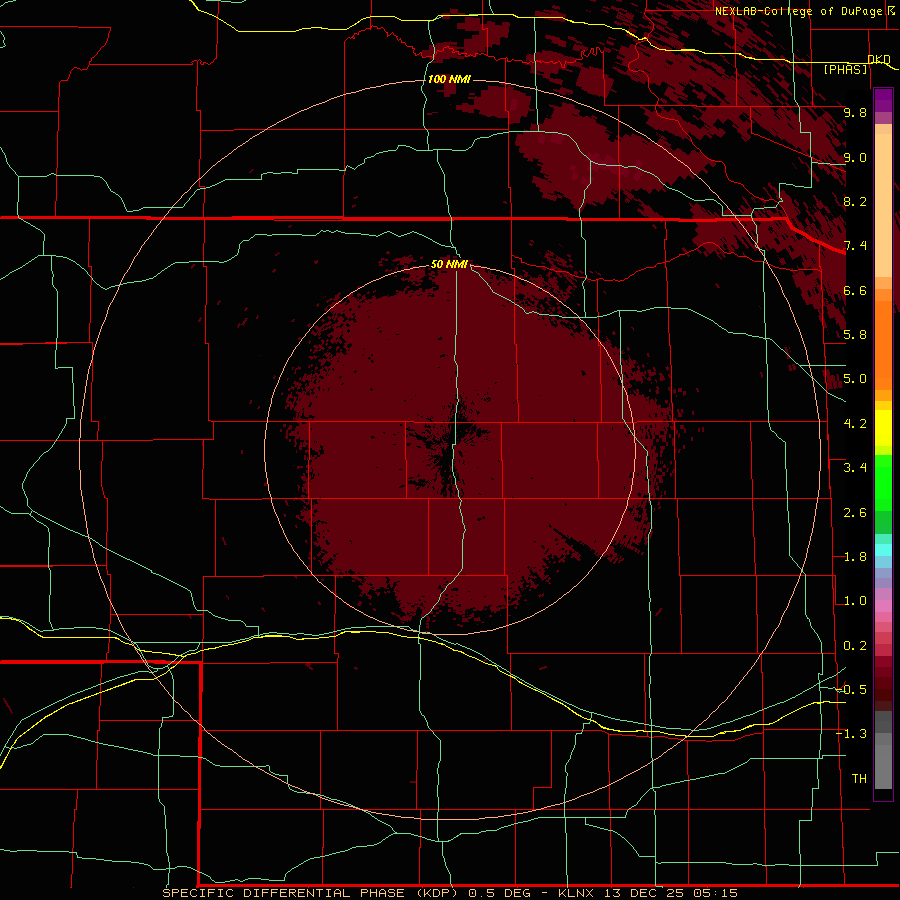Click the radar site at the rings' center
Image resolution: width=900 pixels, height=900 pixels.
coord(449,450)
